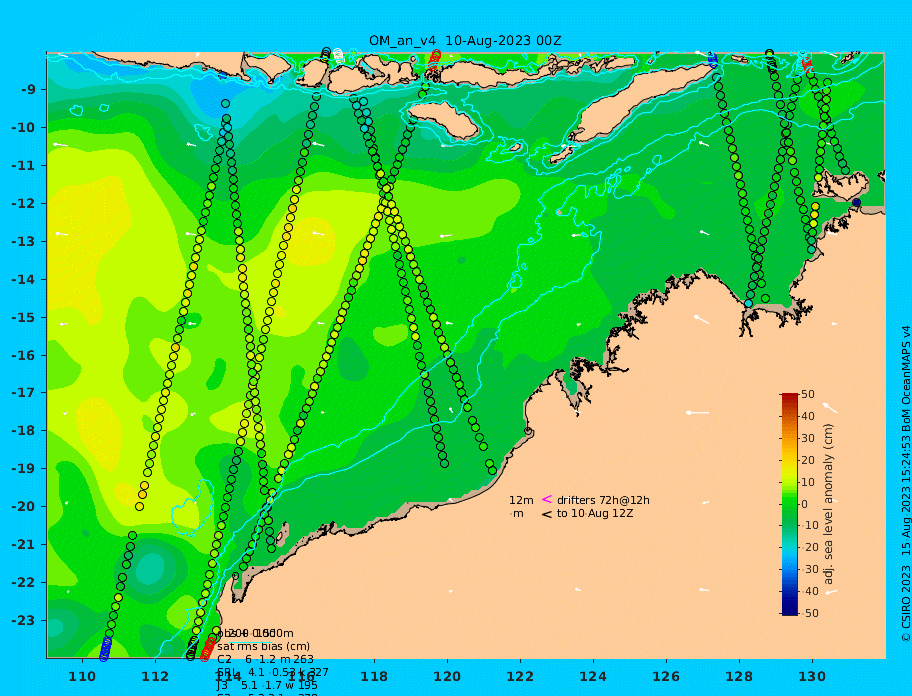Viewport: 912px width, 696px height.
Task: Click the latitude axis label -16
Action: pos(24,355)
